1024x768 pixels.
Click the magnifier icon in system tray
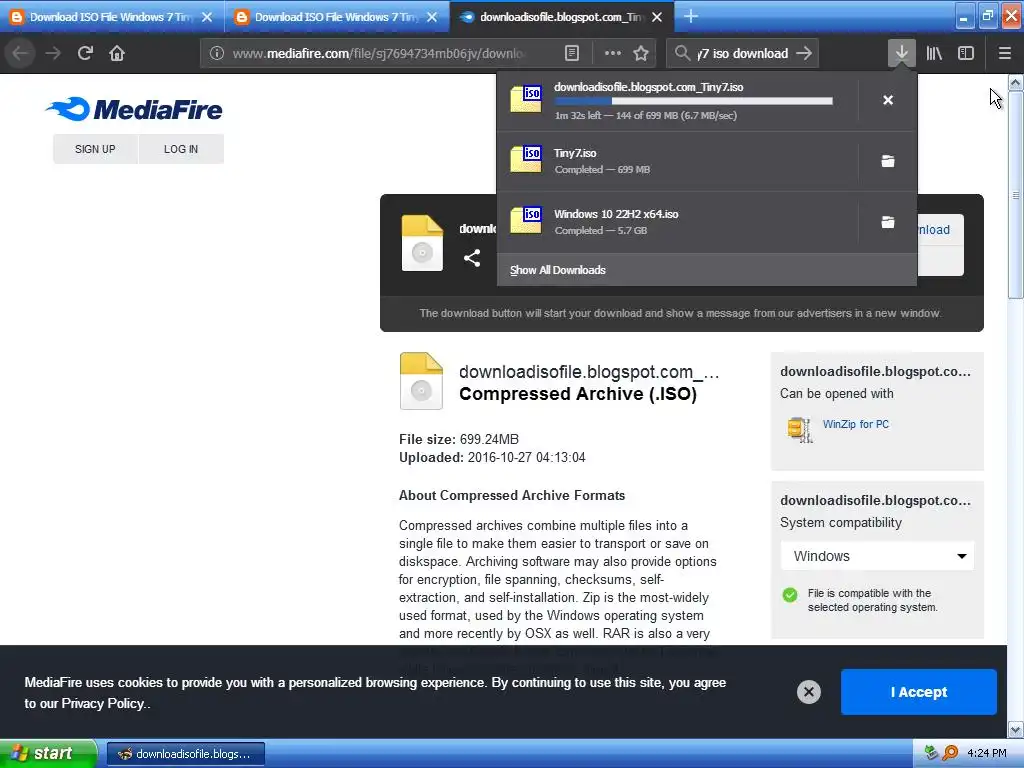(x=951, y=753)
